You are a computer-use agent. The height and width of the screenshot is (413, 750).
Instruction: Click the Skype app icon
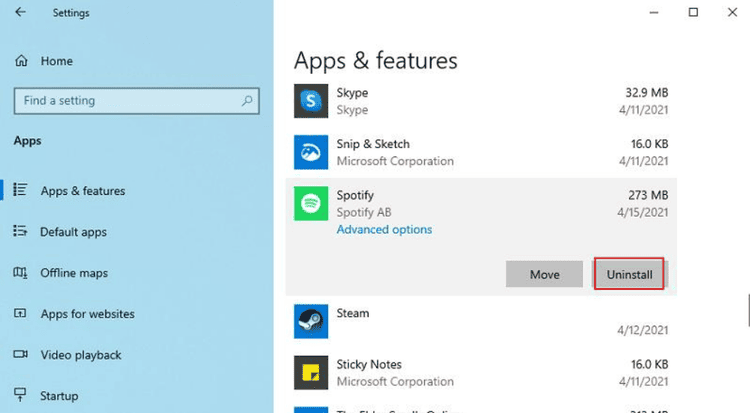pyautogui.click(x=311, y=101)
